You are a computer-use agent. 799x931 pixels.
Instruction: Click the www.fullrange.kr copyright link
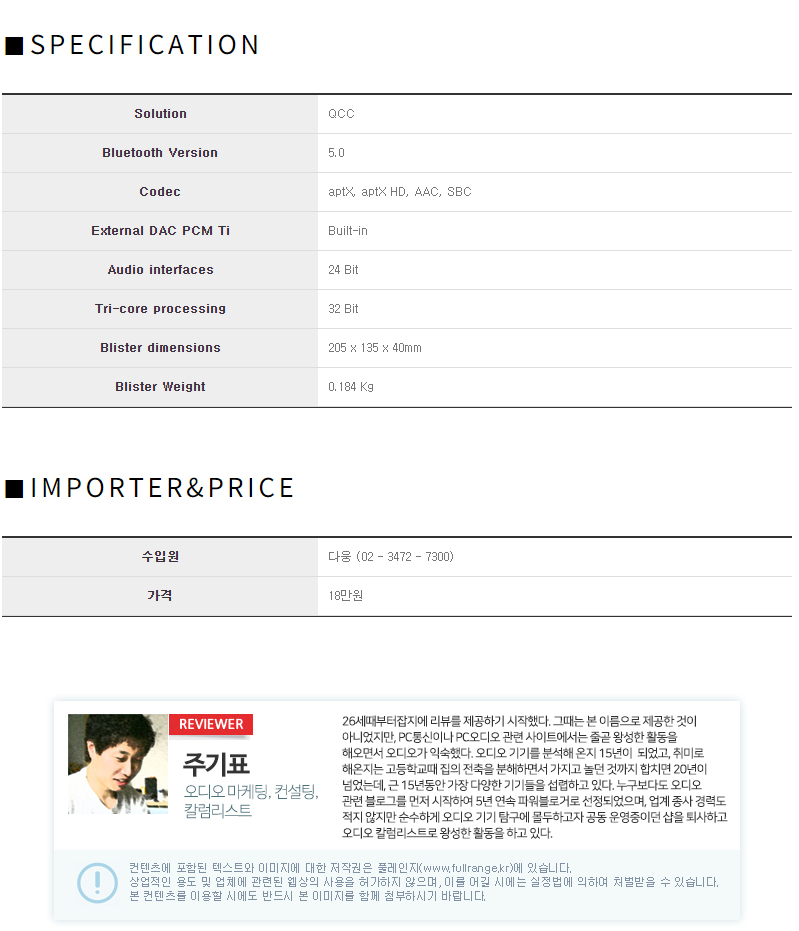(463, 867)
